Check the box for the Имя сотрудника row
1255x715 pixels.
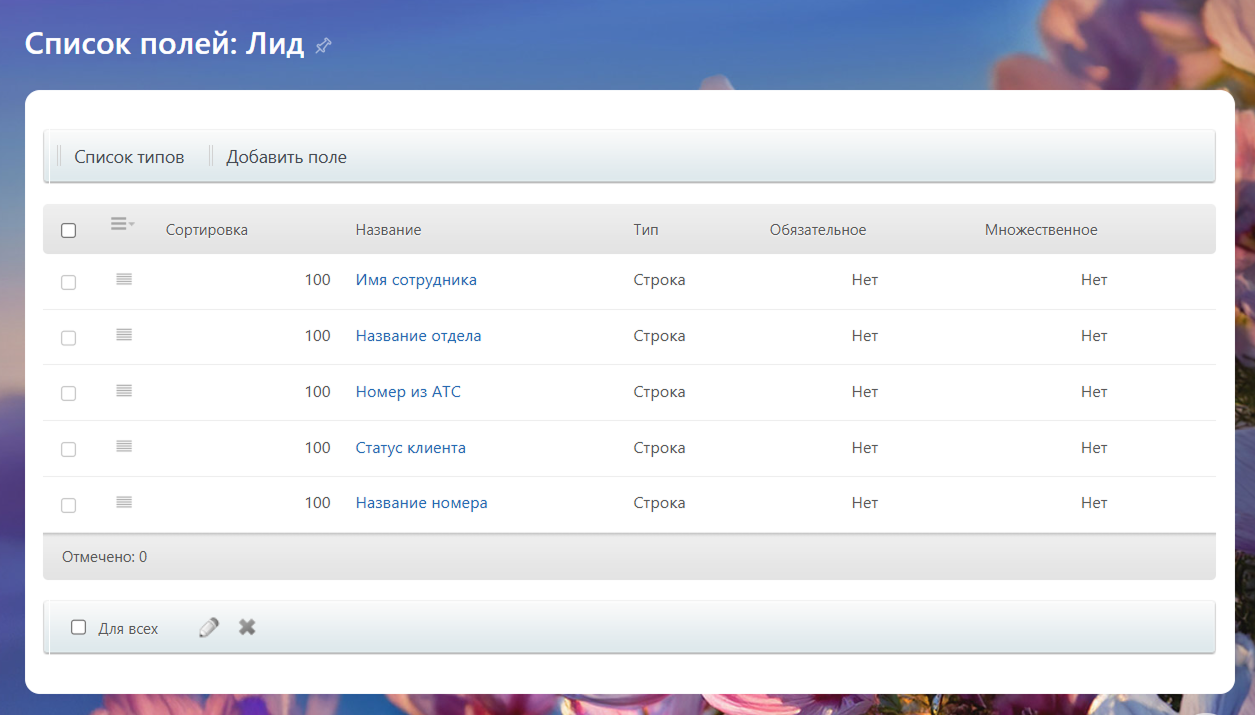click(69, 283)
